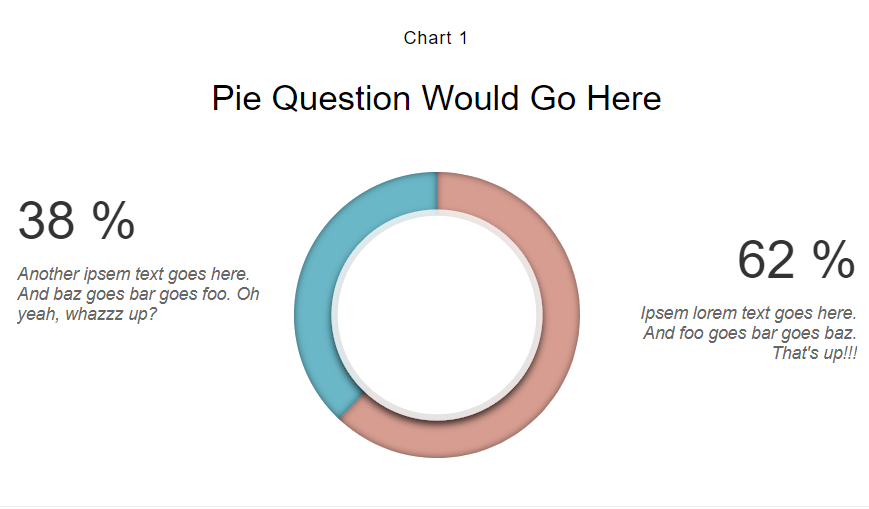The height and width of the screenshot is (509, 869).
Task: Click the "And foo goes bar goes baz." line
Action: point(750,333)
